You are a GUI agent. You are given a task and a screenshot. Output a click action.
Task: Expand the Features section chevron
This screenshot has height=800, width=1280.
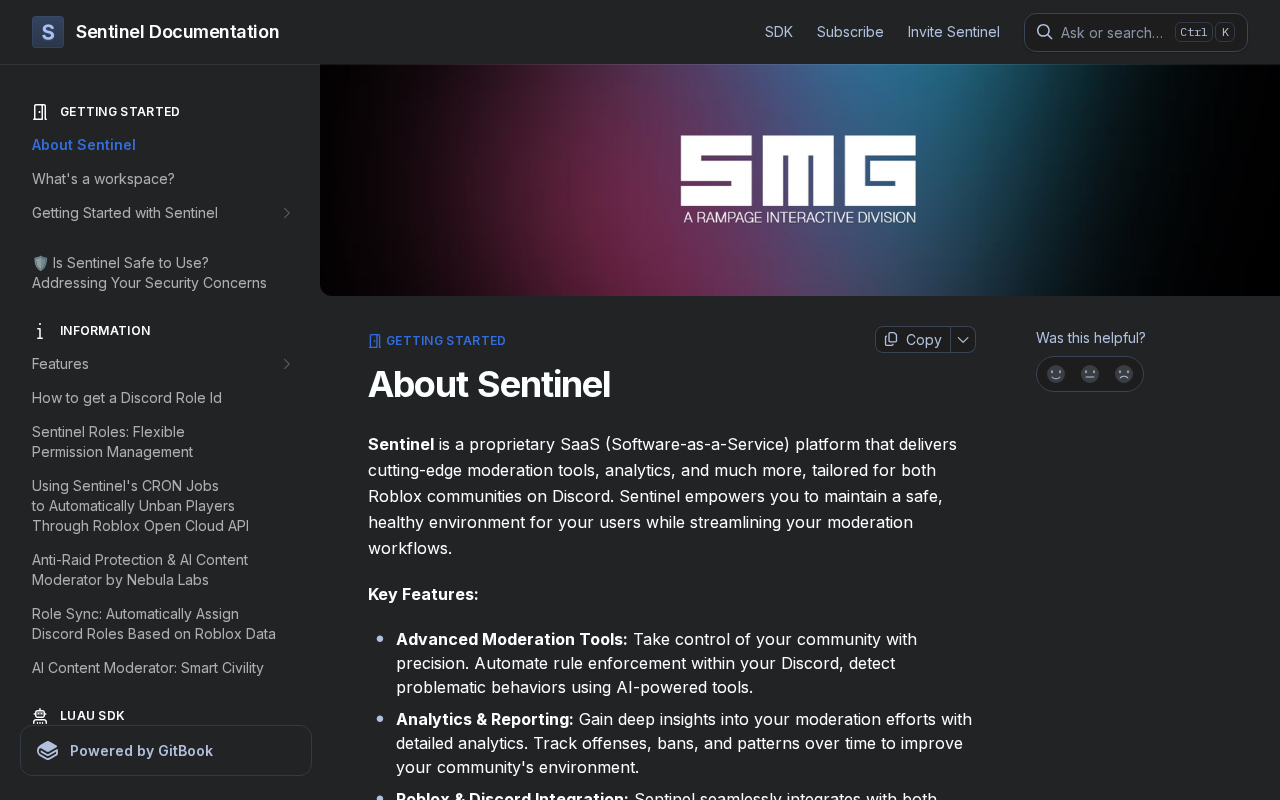[286, 364]
